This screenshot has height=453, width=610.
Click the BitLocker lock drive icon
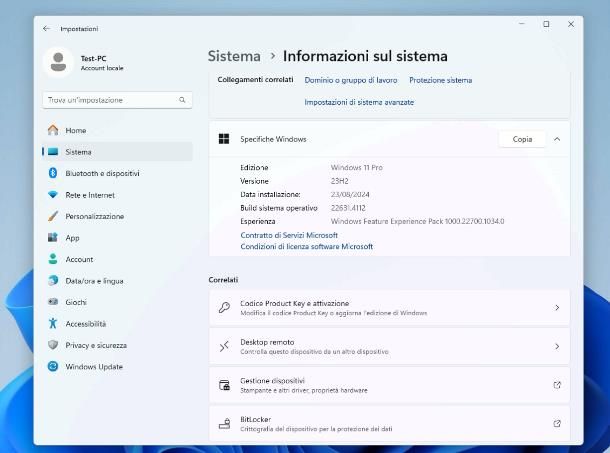coord(224,423)
